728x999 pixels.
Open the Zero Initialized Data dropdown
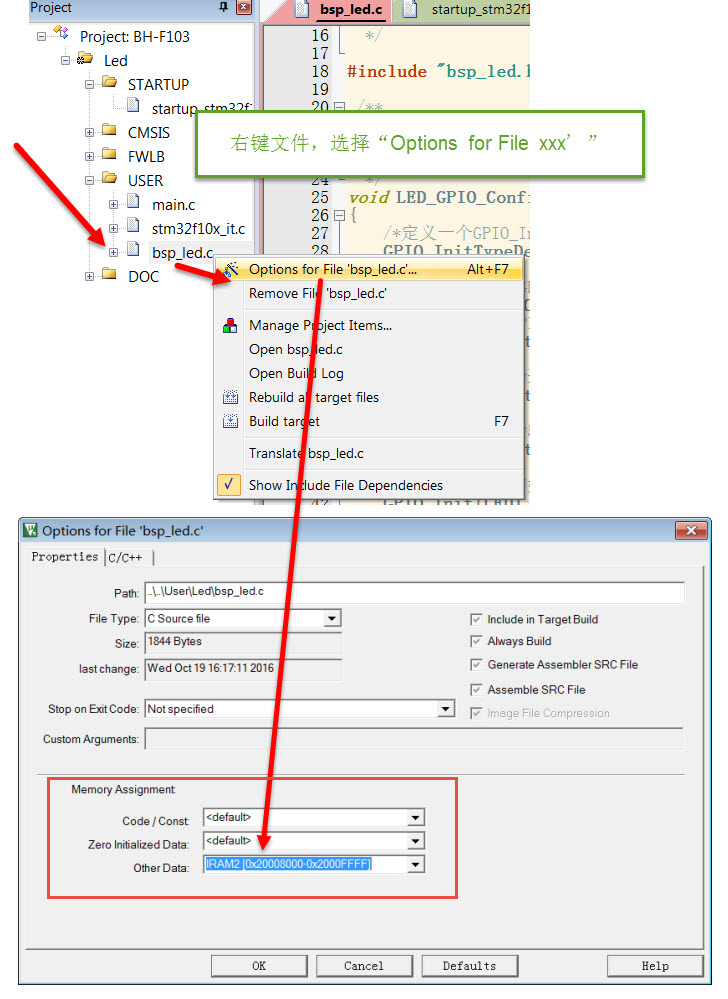point(415,842)
